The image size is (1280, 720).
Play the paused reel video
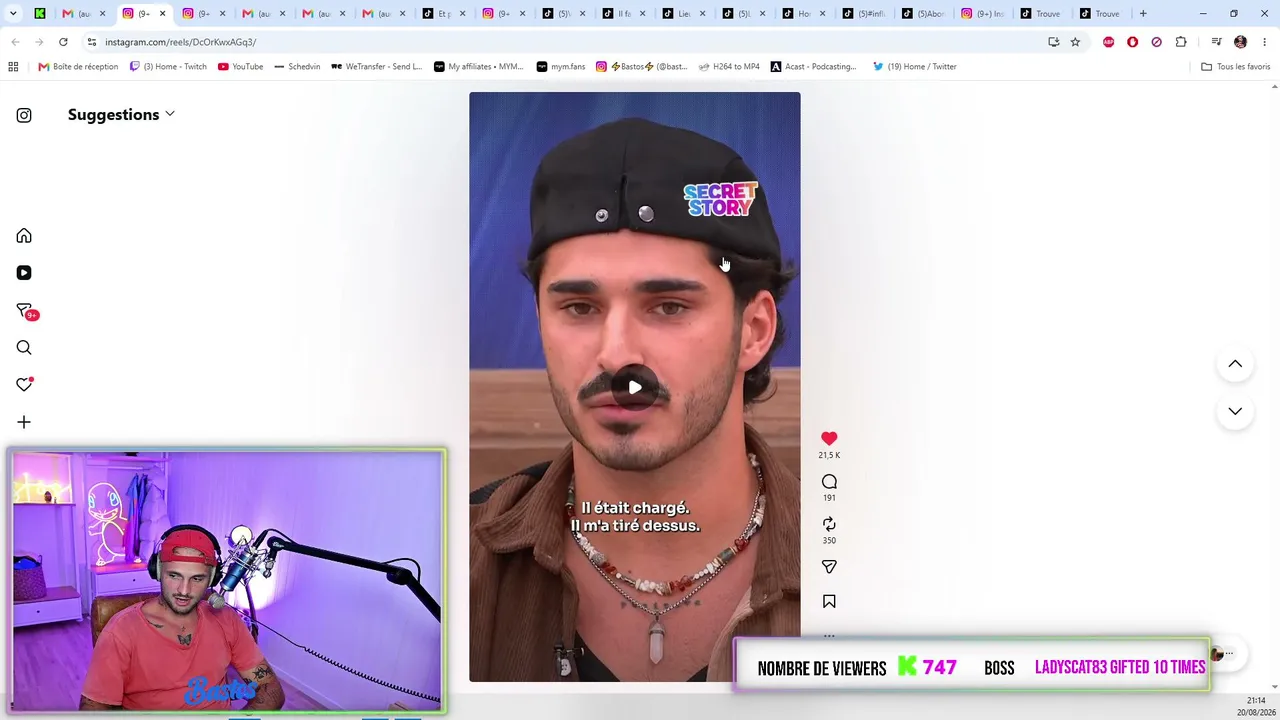(x=635, y=387)
